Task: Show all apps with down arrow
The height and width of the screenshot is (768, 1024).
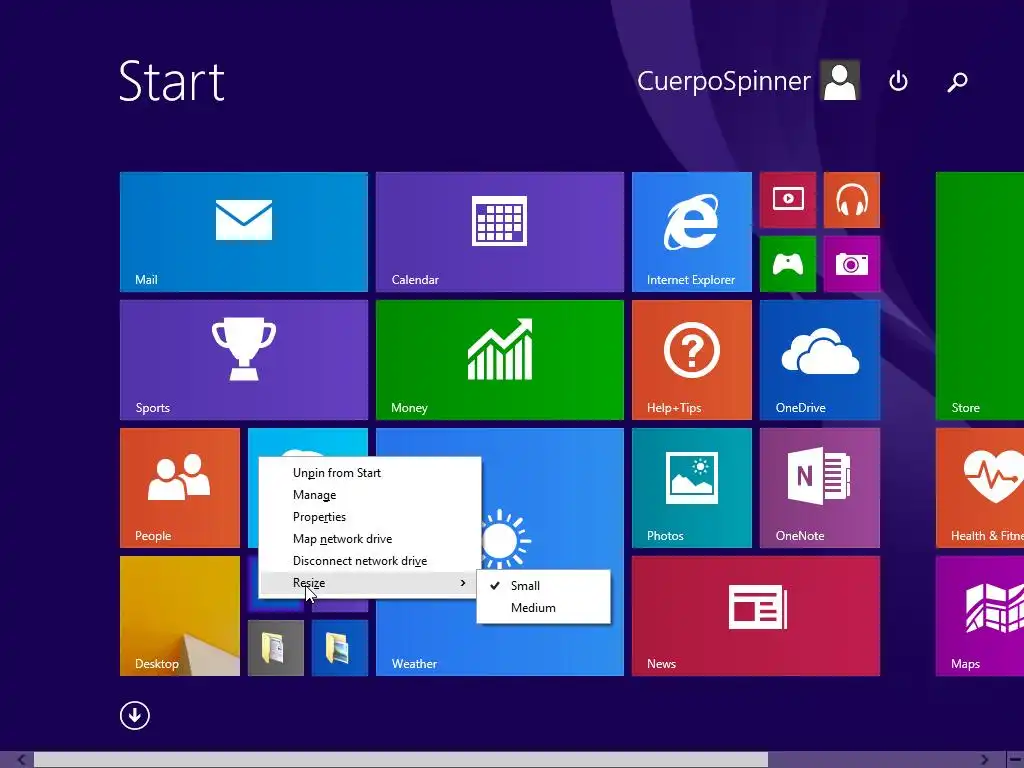Action: pos(135,715)
